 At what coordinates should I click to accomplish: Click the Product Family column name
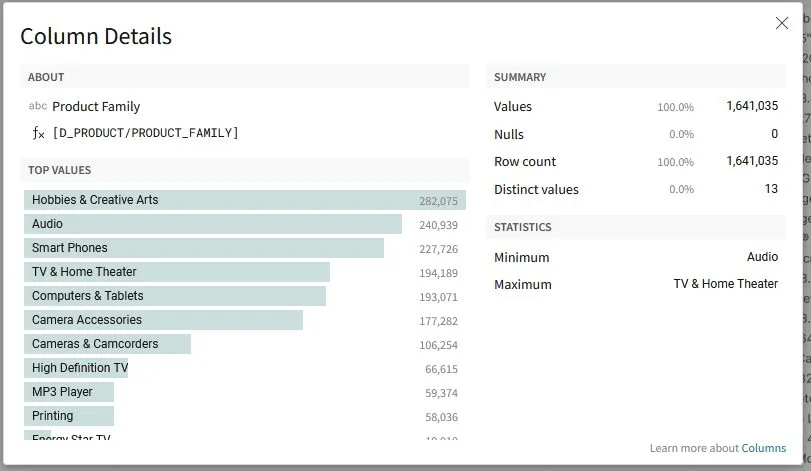(x=96, y=106)
